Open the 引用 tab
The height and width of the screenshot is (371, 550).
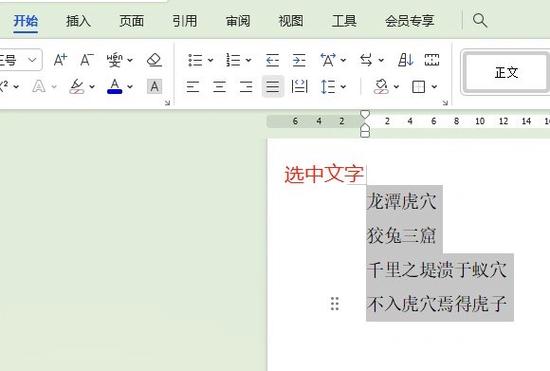(185, 21)
